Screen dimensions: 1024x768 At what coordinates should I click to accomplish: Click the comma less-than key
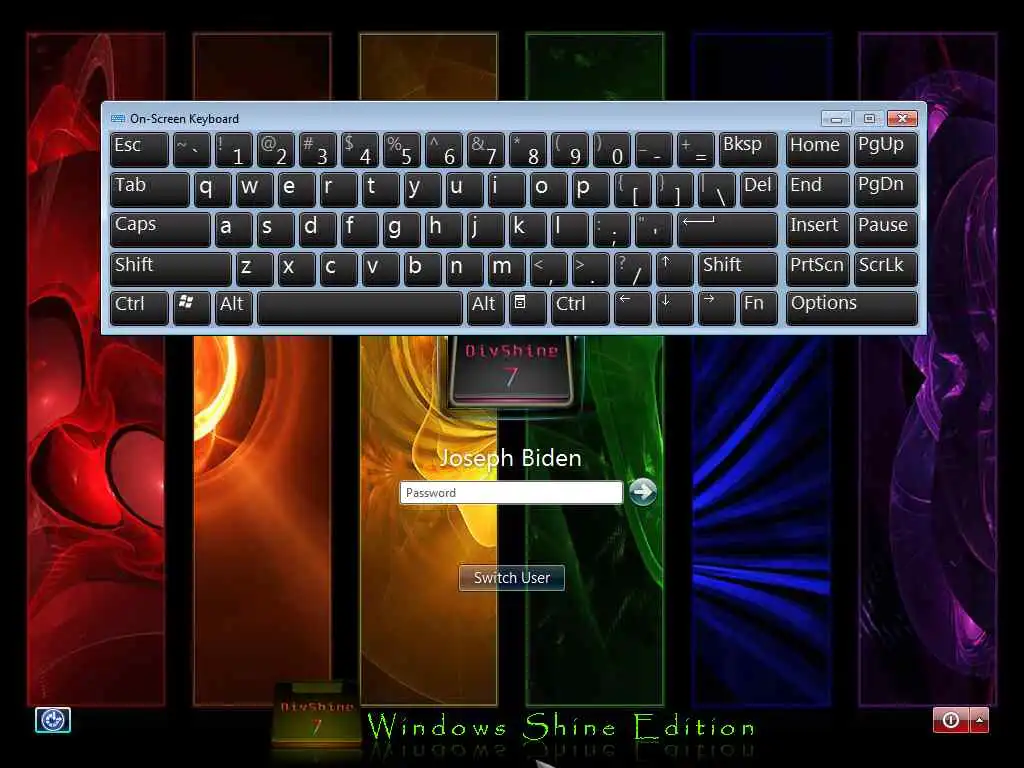548,268
